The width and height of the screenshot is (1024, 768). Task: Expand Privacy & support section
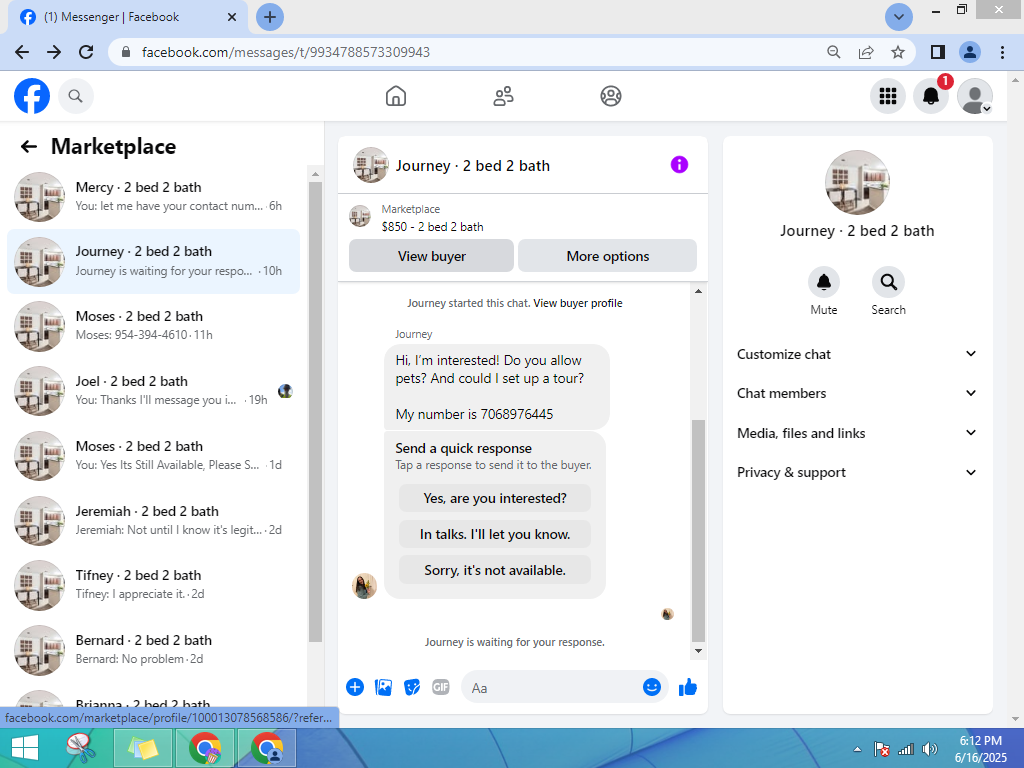click(x=857, y=472)
